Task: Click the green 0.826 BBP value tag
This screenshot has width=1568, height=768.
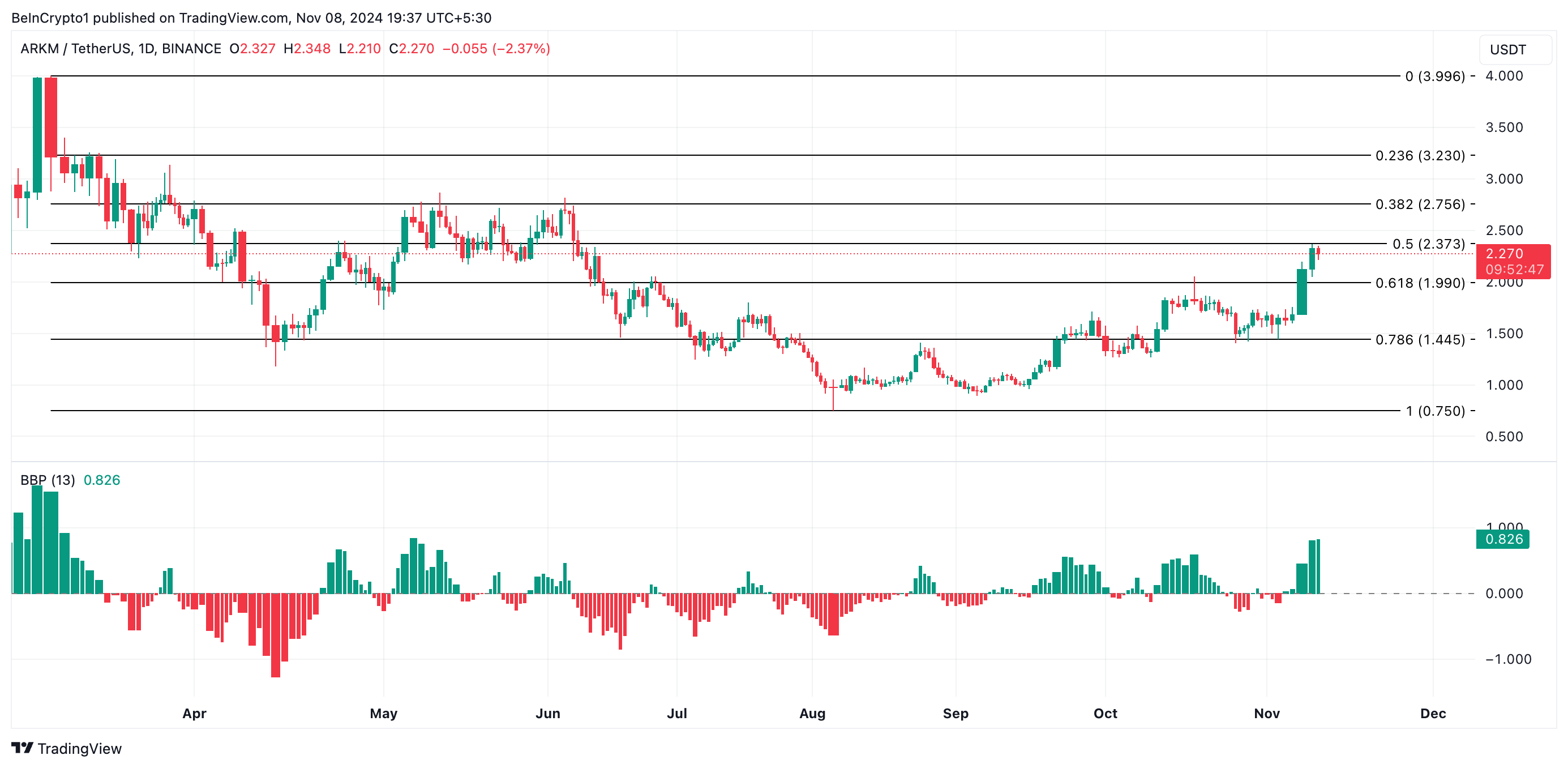Action: pyautogui.click(x=1502, y=539)
